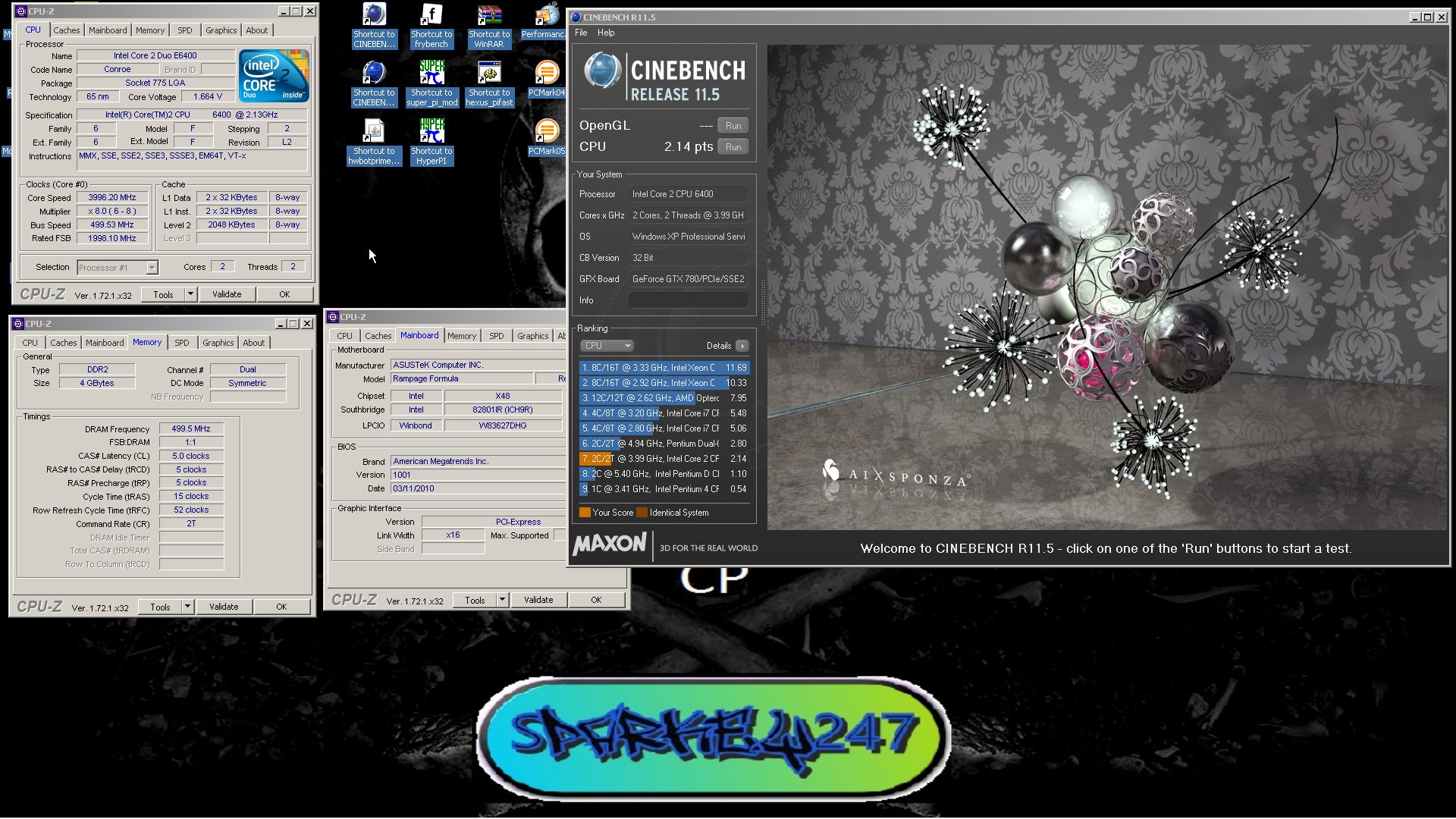
Task: Open the CINEBENCH shortcut desktop icon in top row
Action: click(374, 26)
